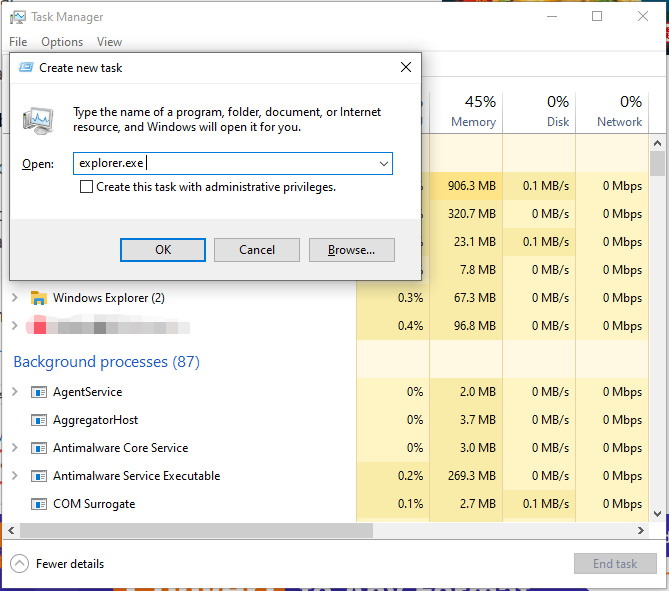Click the 96.8 MB memory cell
Screen dimensions: 669x591
[x=466, y=326]
